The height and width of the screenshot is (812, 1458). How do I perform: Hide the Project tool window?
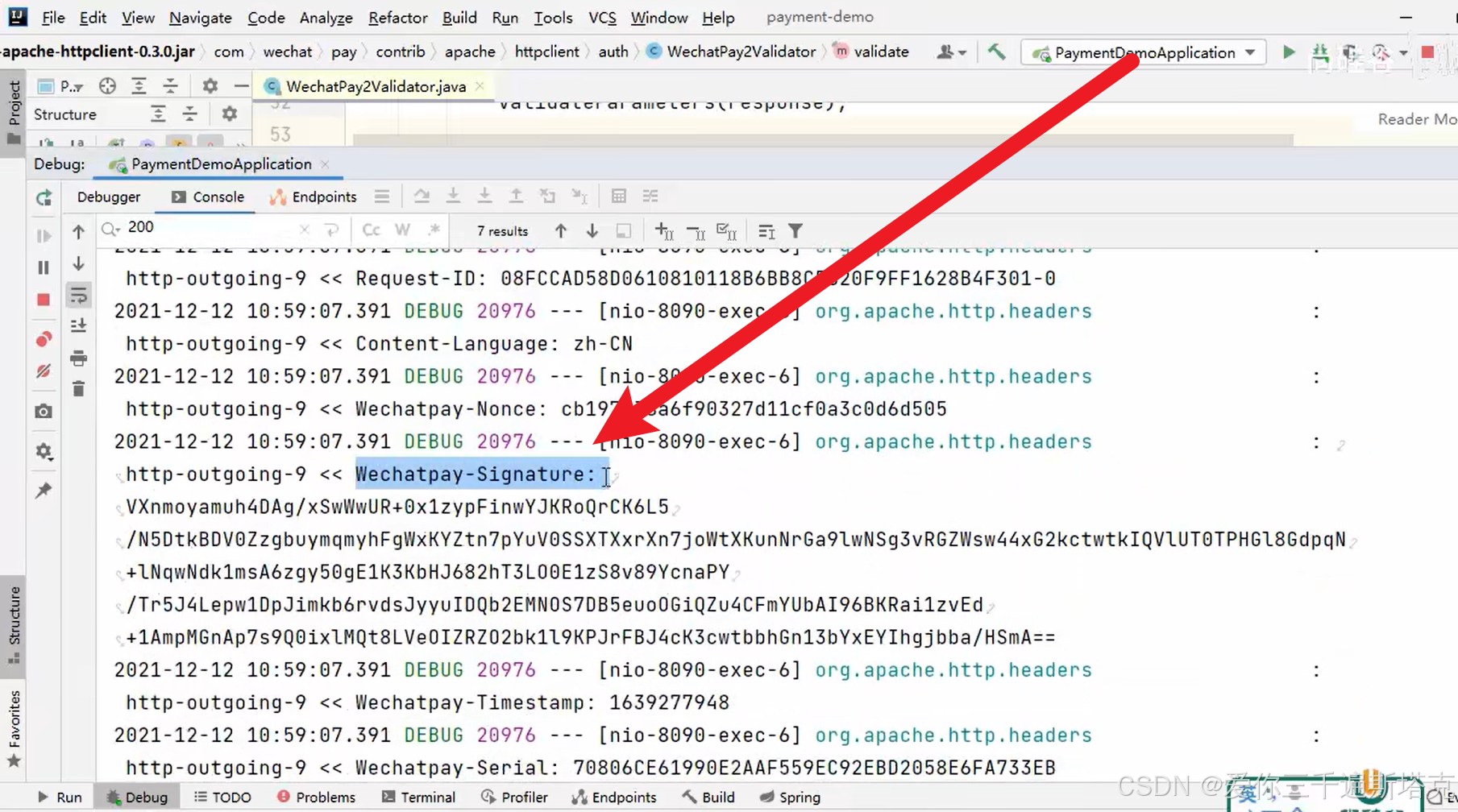point(241,85)
